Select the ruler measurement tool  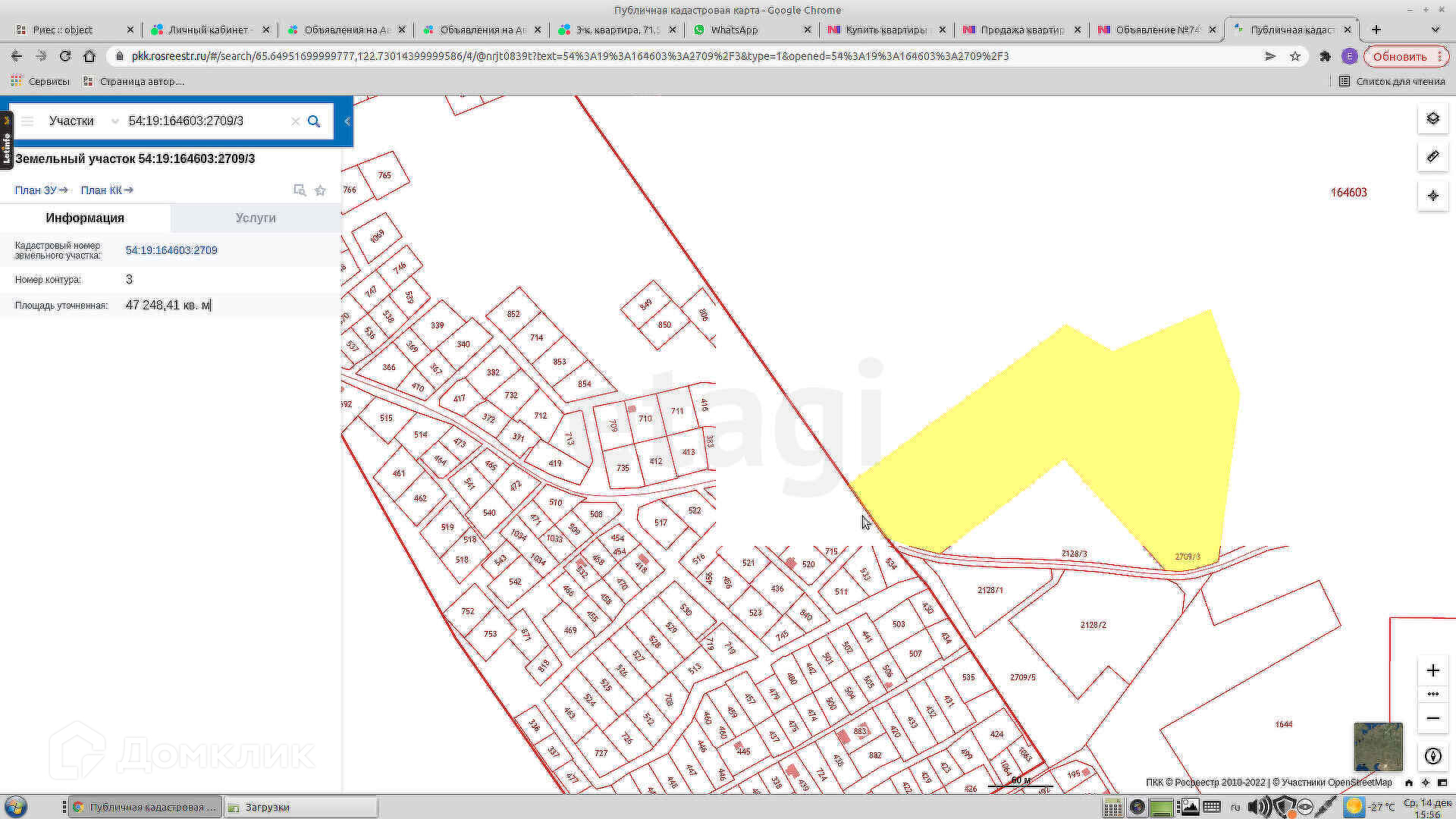tap(1432, 157)
